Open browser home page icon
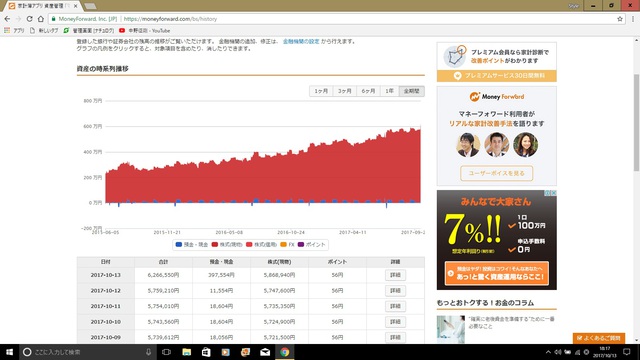The height and width of the screenshot is (360, 640). [40, 19]
